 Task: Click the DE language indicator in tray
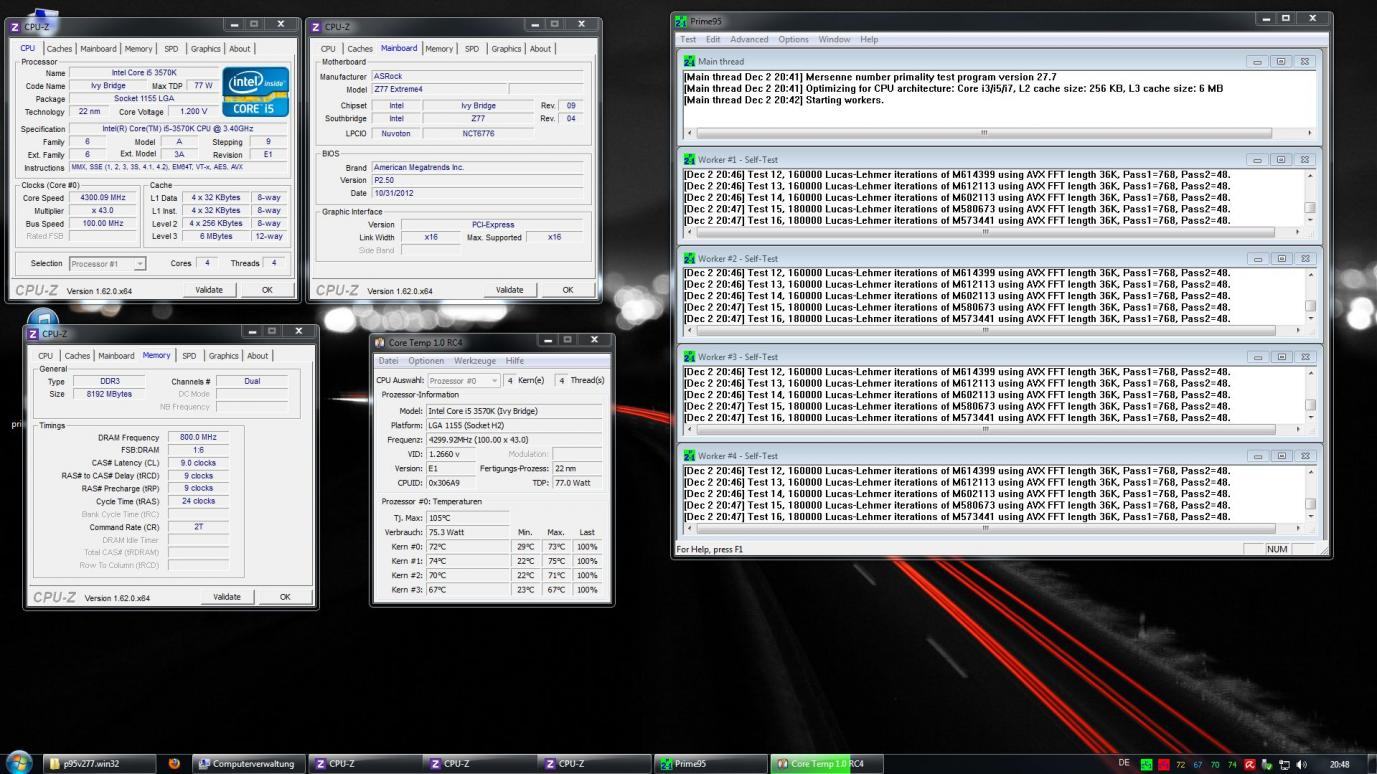1124,763
